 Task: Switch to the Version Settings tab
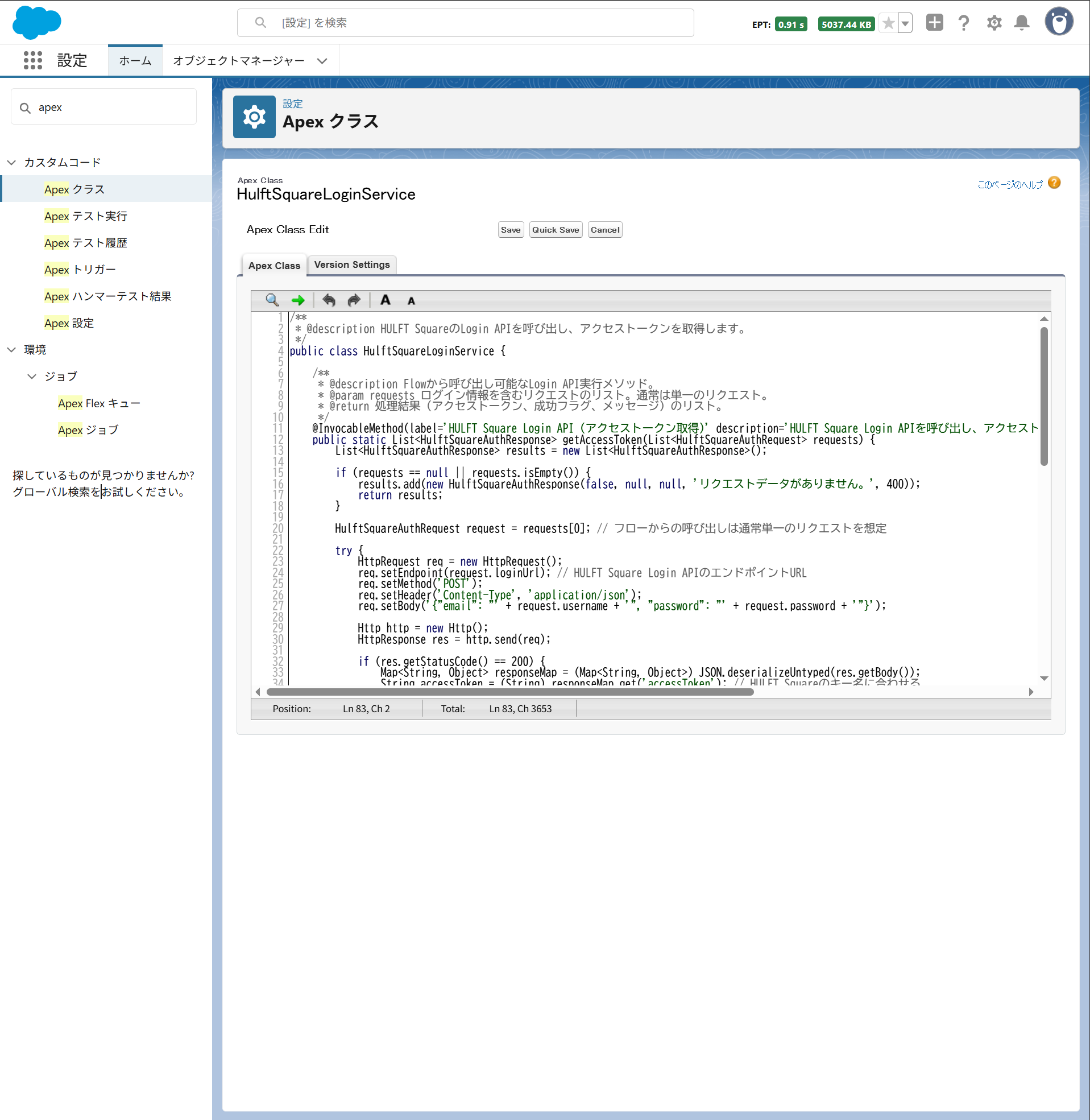(x=352, y=264)
